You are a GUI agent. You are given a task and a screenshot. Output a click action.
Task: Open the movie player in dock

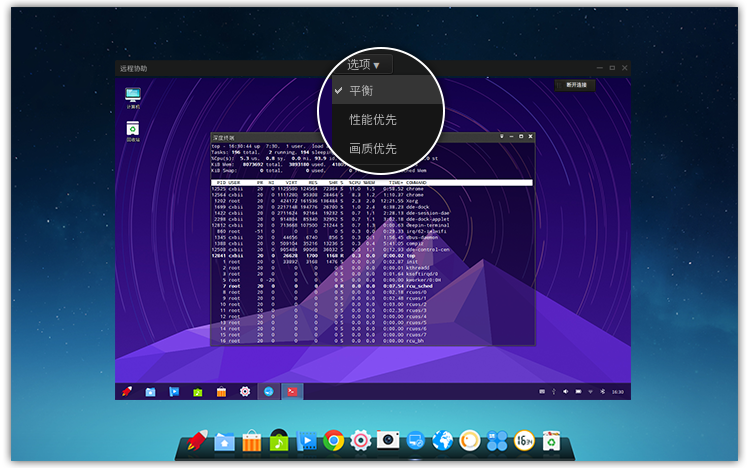(306, 441)
